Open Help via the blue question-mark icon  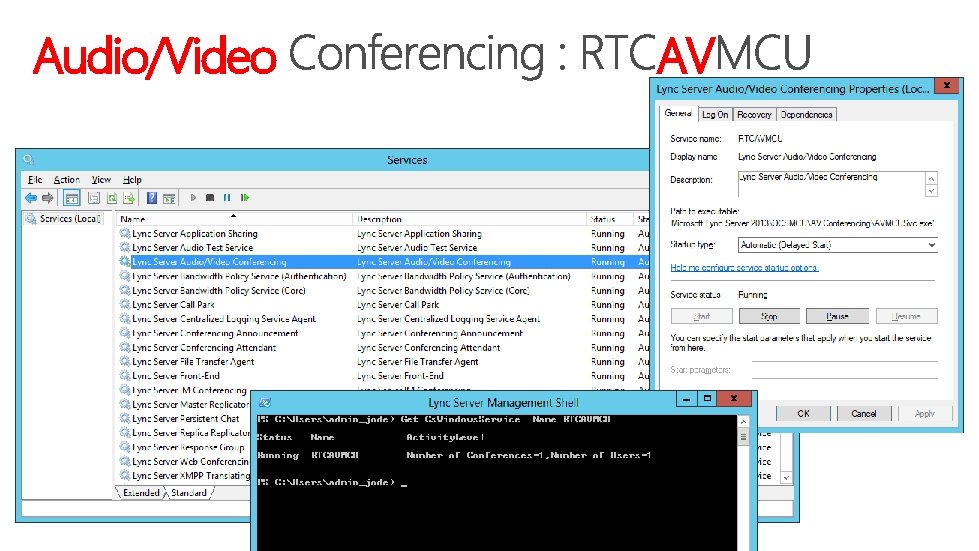point(152,198)
